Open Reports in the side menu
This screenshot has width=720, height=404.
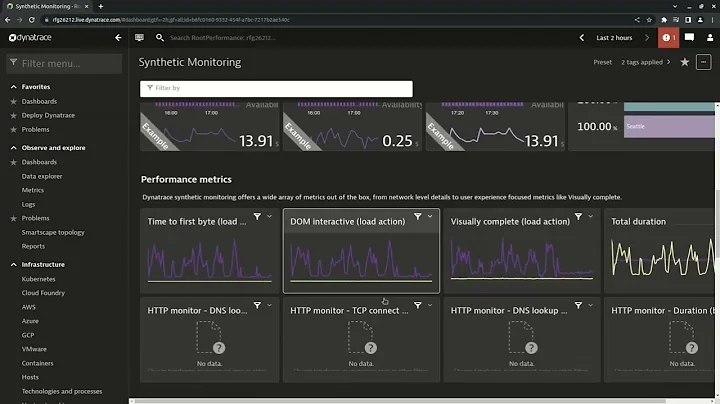[33, 247]
